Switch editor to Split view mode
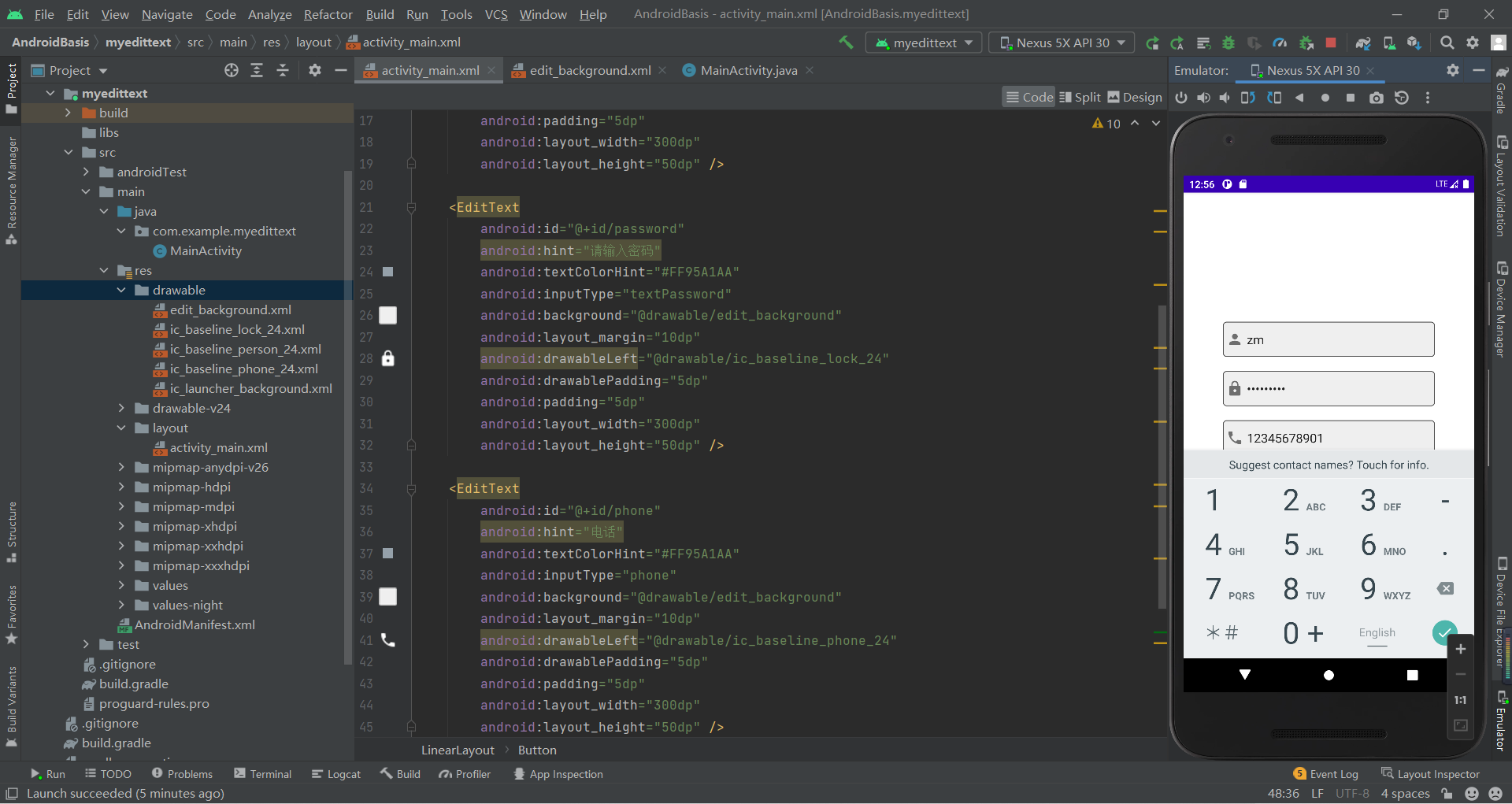 click(1080, 97)
